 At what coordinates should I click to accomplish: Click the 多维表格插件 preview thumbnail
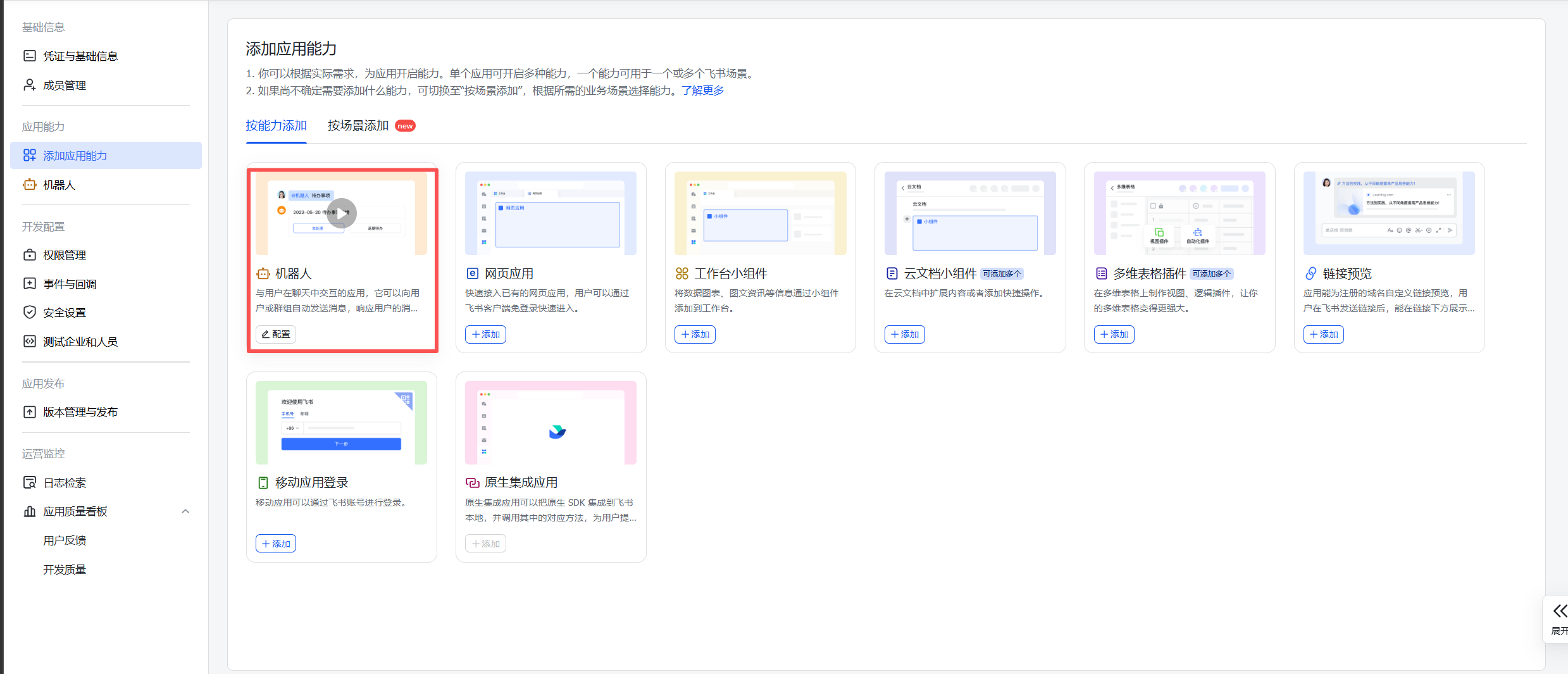click(1179, 213)
